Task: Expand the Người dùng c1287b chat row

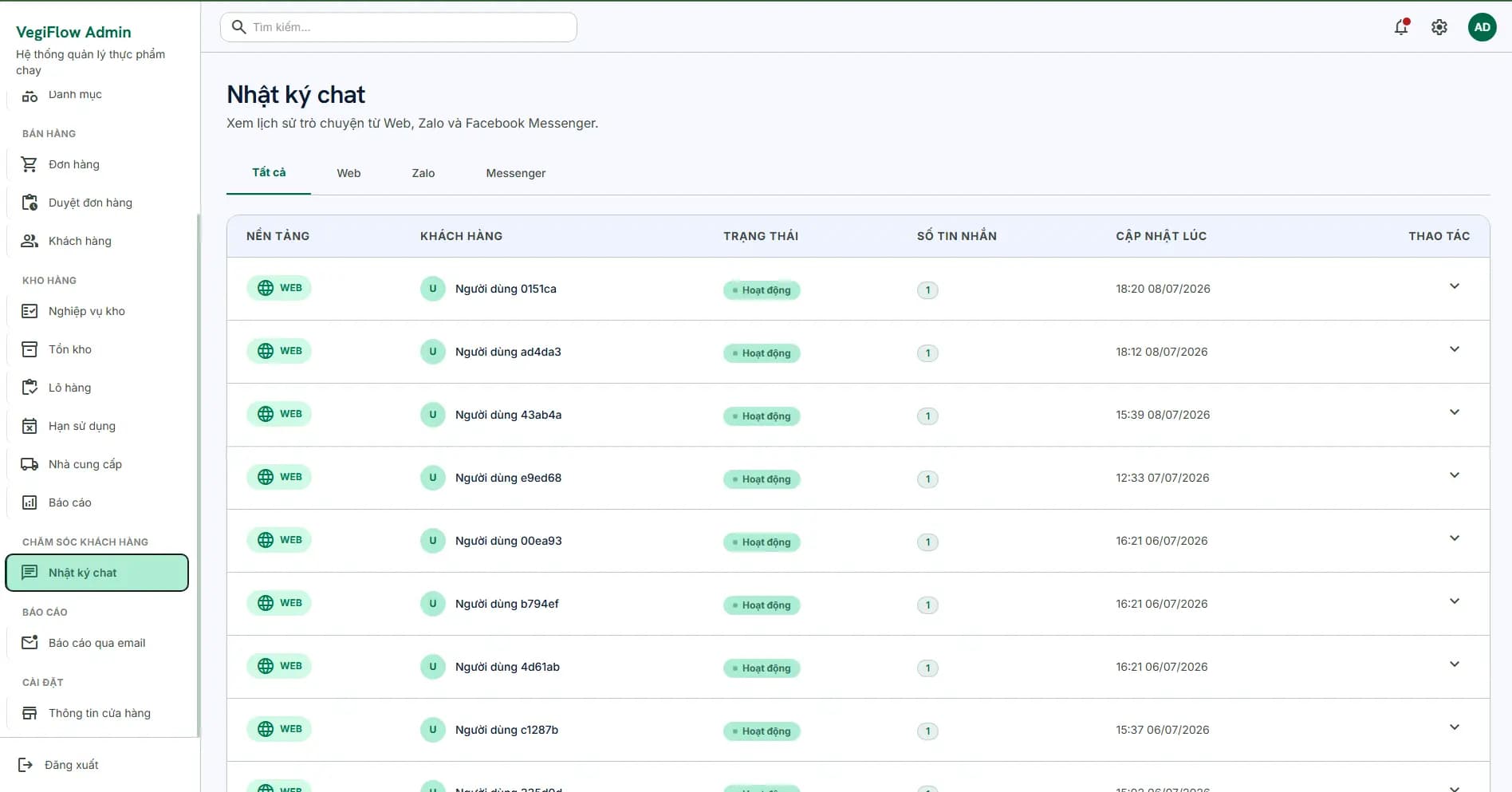Action: coord(1455,727)
